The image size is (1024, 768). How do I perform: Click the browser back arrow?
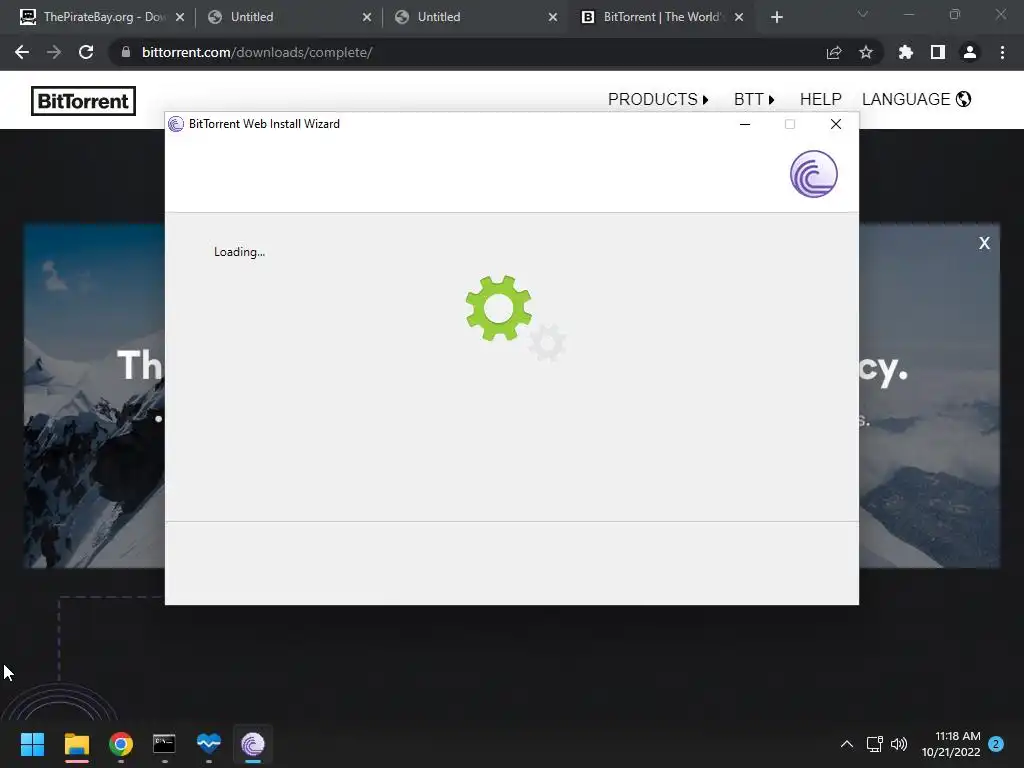coord(22,52)
